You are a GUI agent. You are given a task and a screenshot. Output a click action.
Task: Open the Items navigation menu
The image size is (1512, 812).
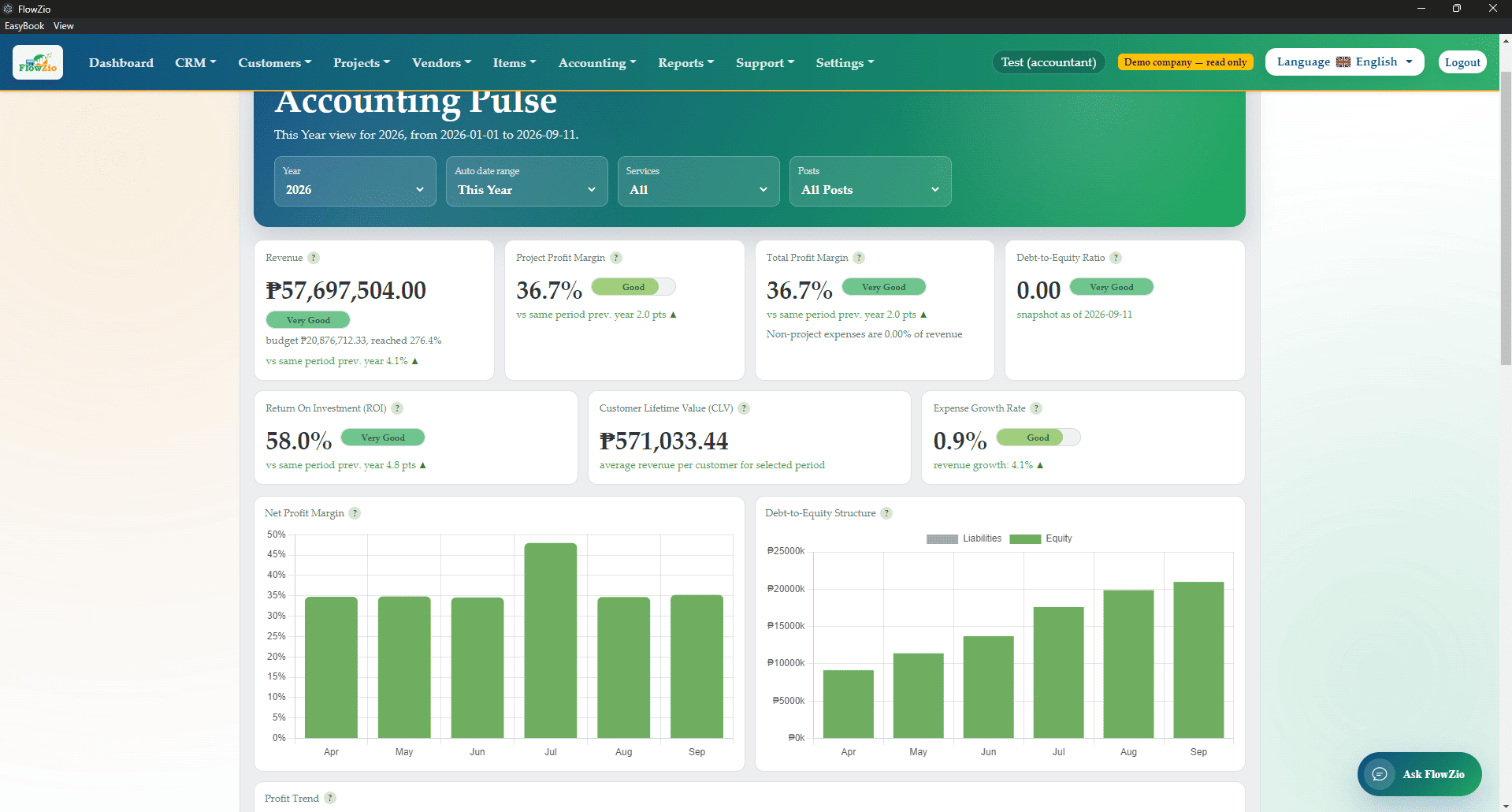515,62
